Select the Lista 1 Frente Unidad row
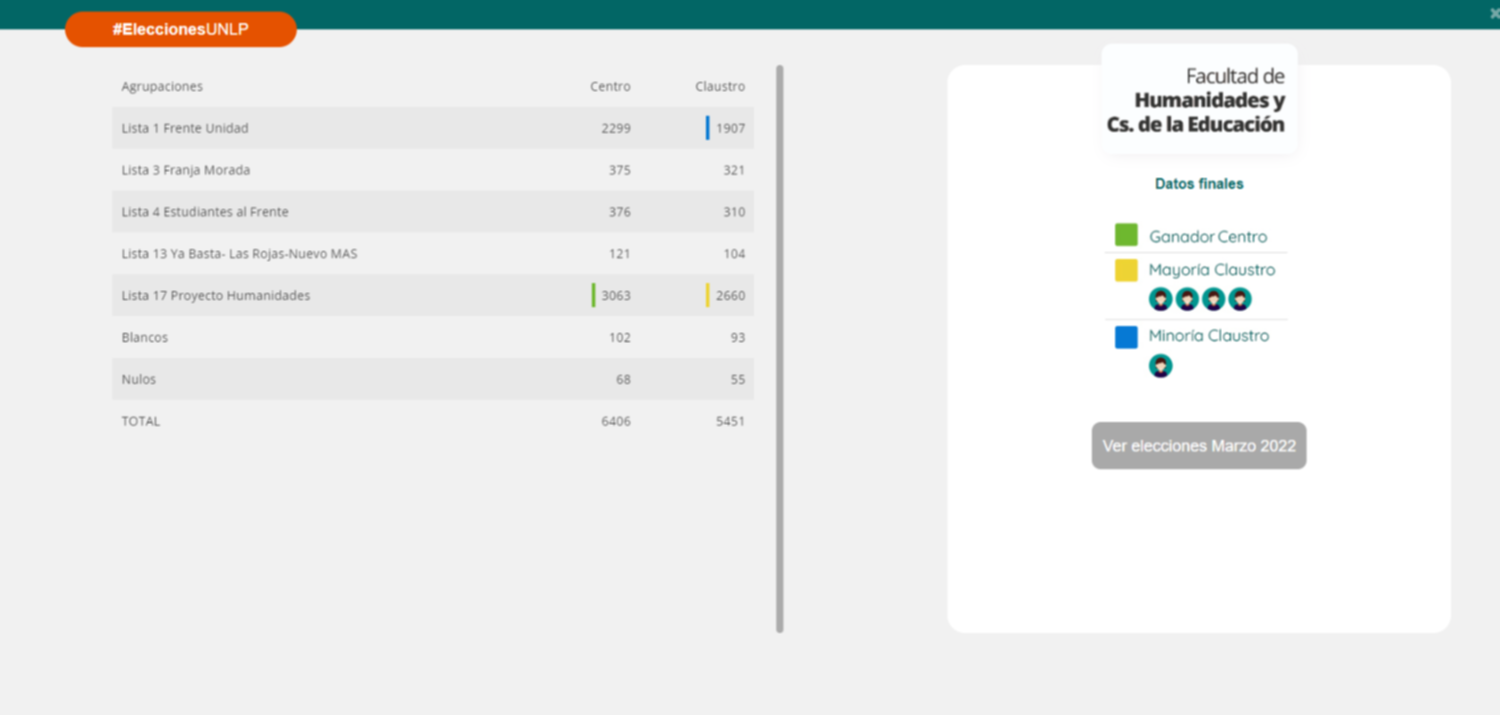The width and height of the screenshot is (1500, 715). (x=432, y=128)
